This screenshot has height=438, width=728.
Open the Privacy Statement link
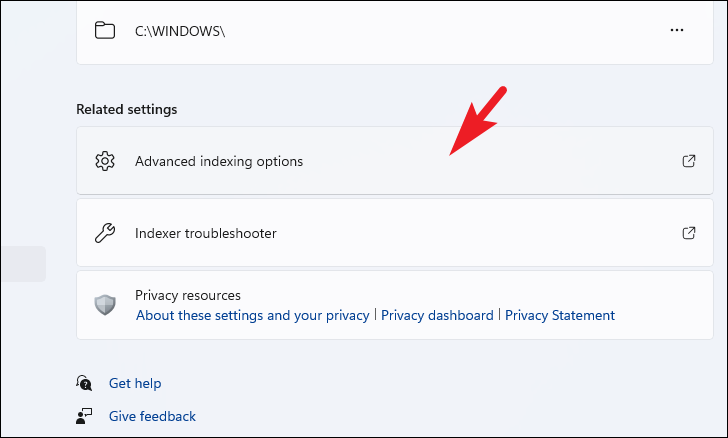[x=559, y=315]
